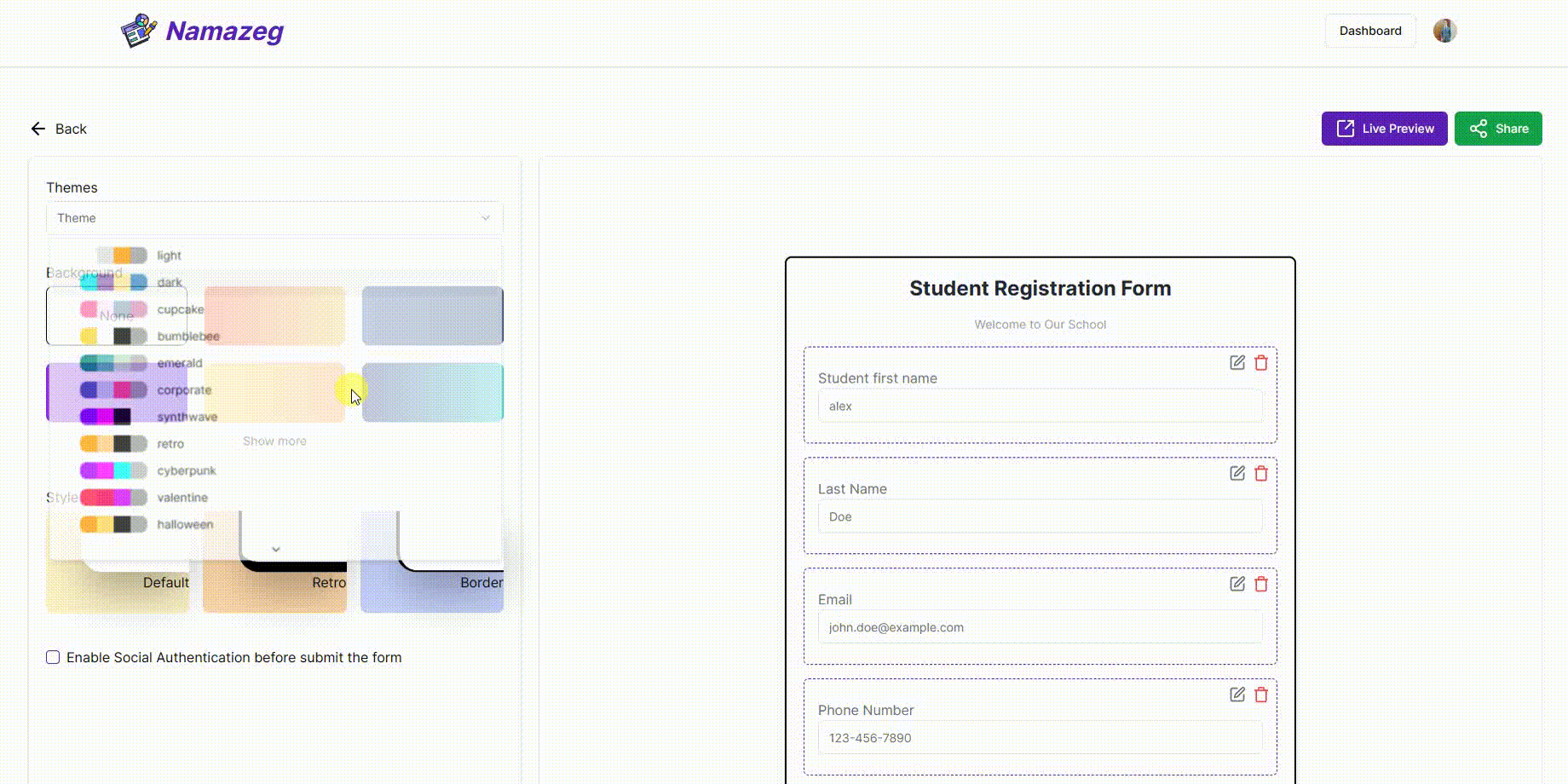Edit the Last Name field
The width and height of the screenshot is (1568, 784).
(x=1237, y=473)
